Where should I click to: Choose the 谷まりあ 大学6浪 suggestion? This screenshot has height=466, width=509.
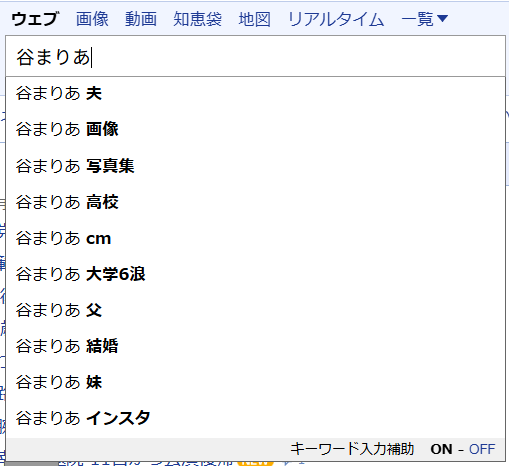point(255,274)
